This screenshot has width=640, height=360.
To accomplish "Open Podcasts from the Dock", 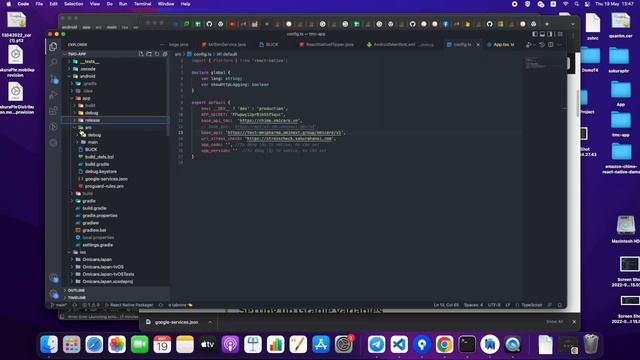I will [230, 344].
